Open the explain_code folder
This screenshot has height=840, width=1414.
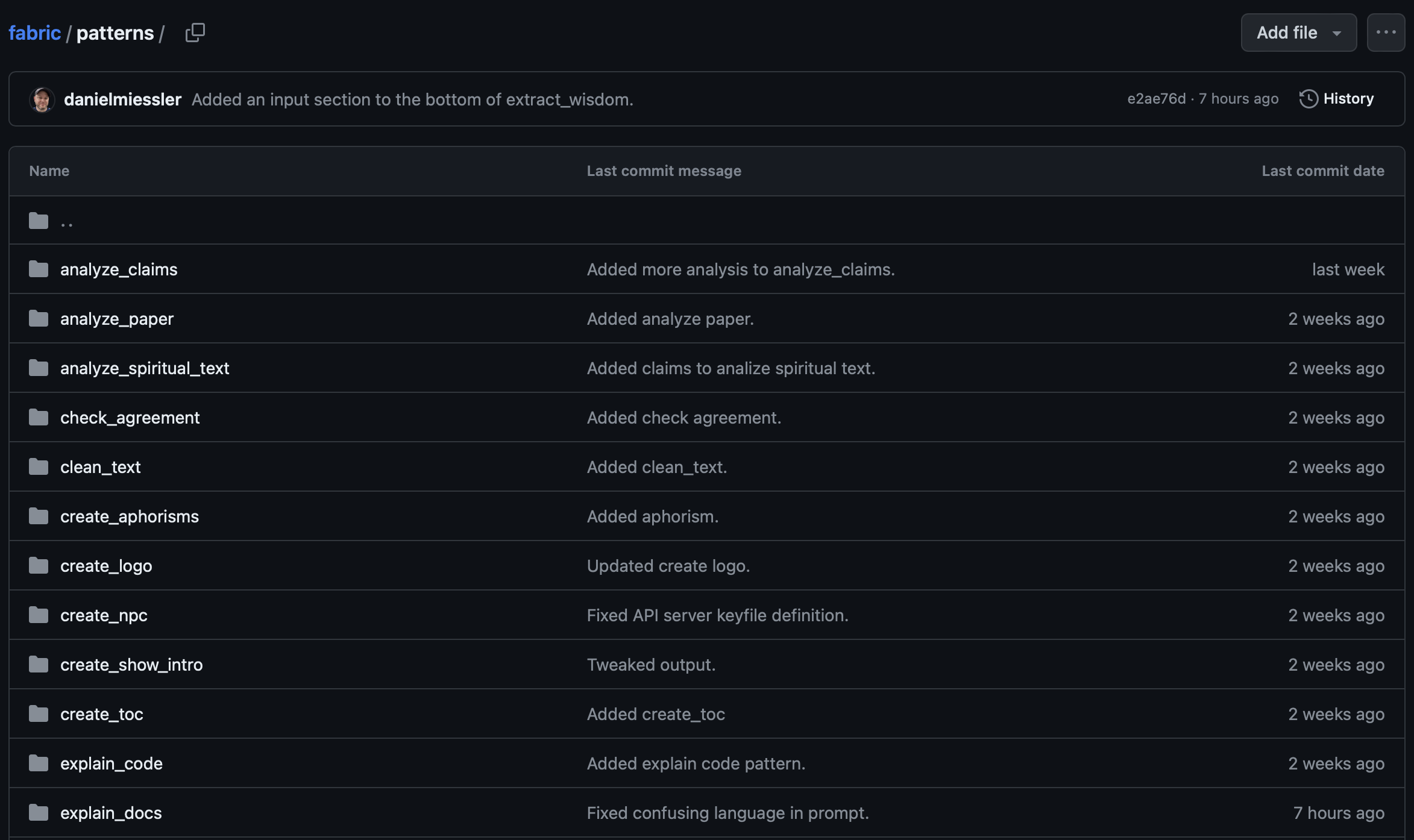click(112, 763)
